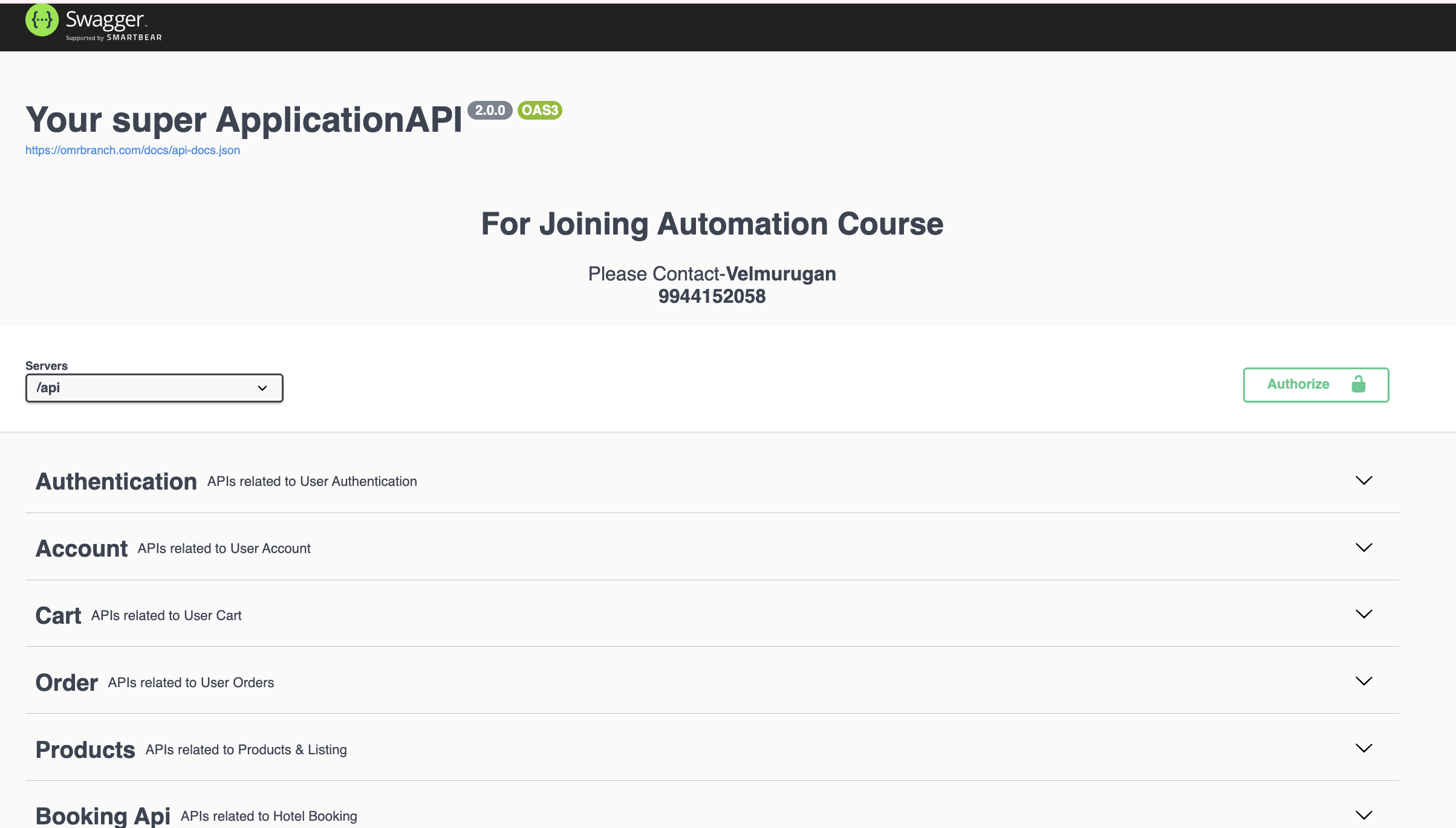The width and height of the screenshot is (1456, 828).
Task: Click the 2.0.0 version badge
Action: click(x=490, y=111)
